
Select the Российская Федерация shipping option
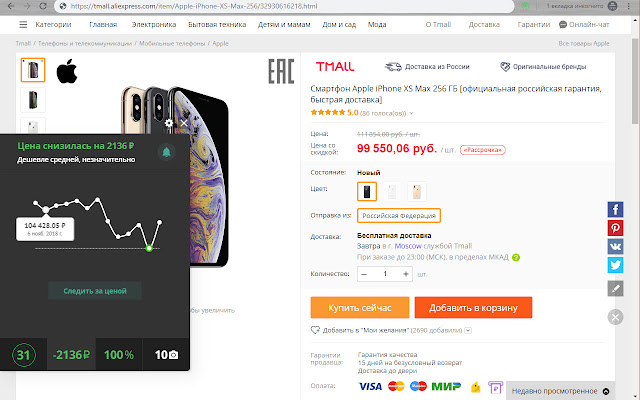pyautogui.click(x=399, y=216)
